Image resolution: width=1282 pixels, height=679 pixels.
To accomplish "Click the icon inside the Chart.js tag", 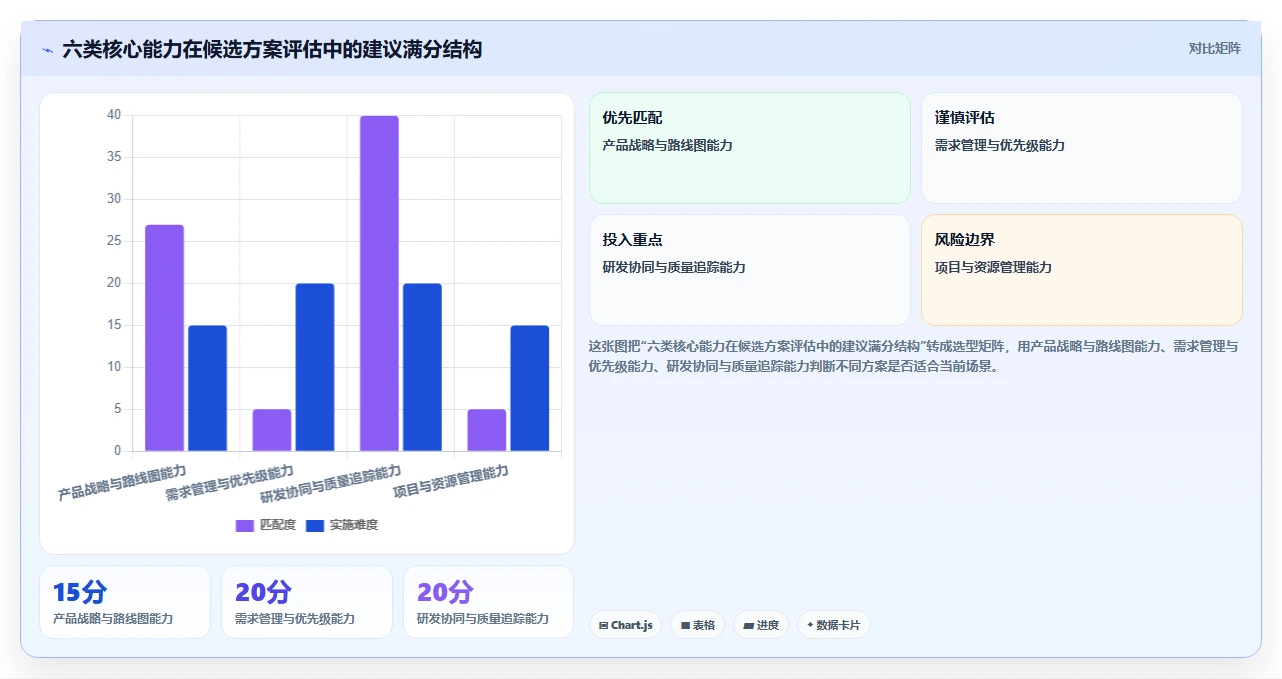I will tap(603, 626).
